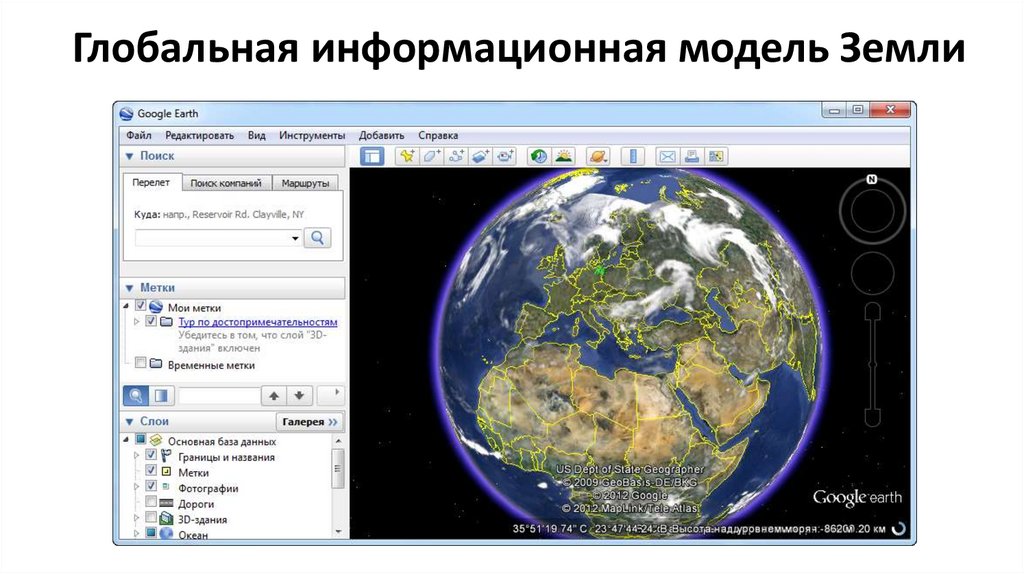Open the planet switcher Saturn icon
This screenshot has width=1024, height=574.
coord(598,156)
